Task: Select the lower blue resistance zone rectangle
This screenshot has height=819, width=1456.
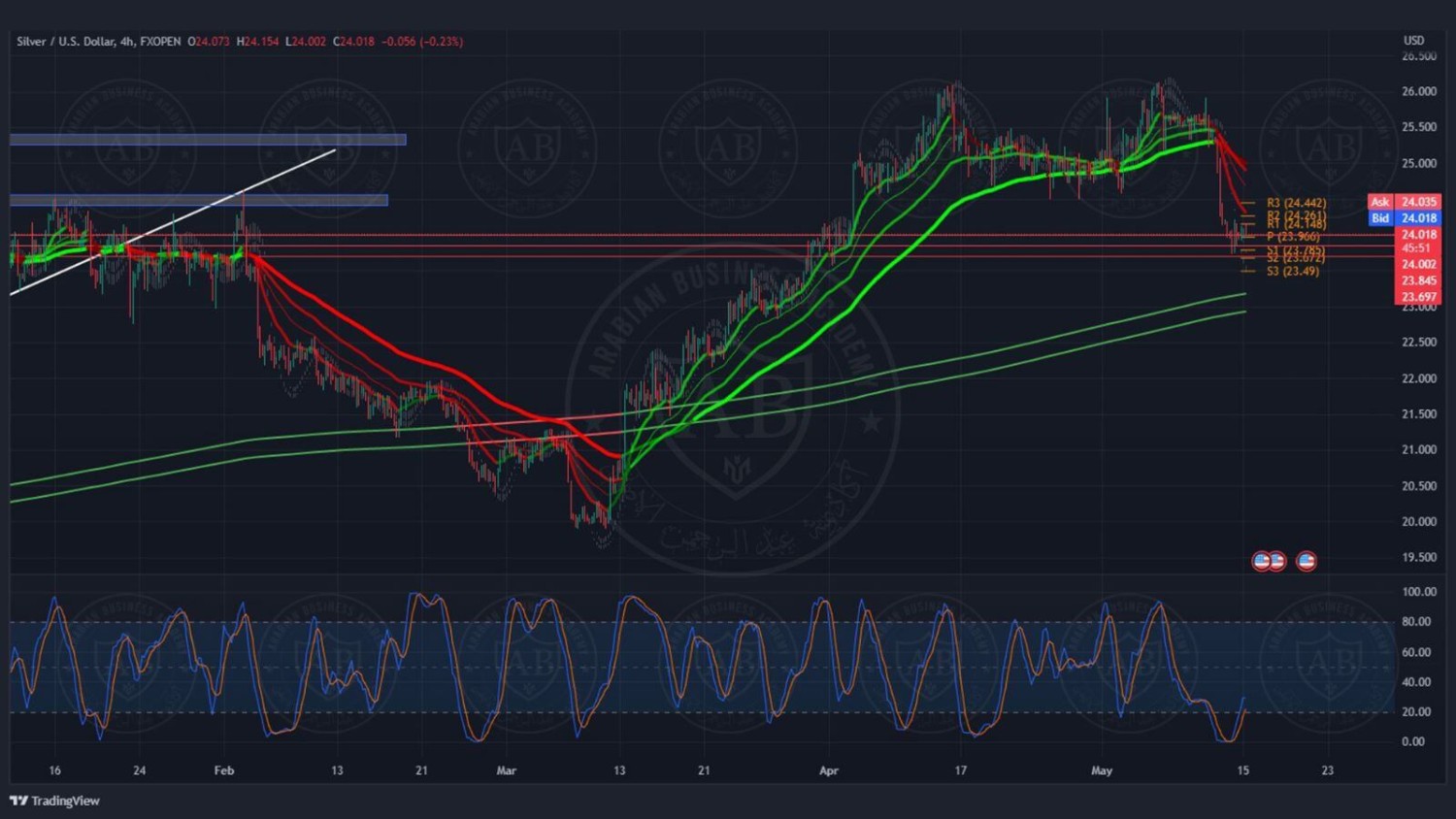Action: (x=198, y=201)
